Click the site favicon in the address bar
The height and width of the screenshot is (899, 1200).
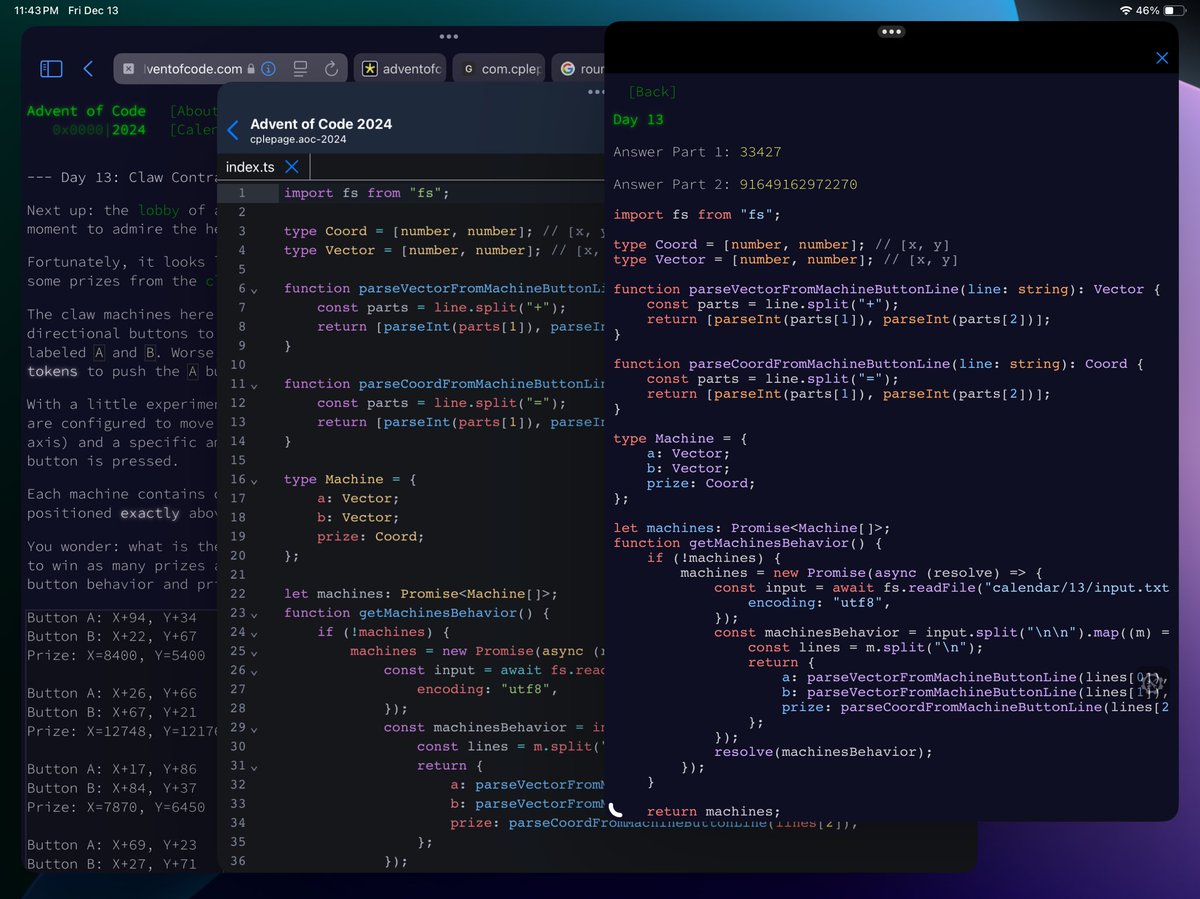[129, 69]
